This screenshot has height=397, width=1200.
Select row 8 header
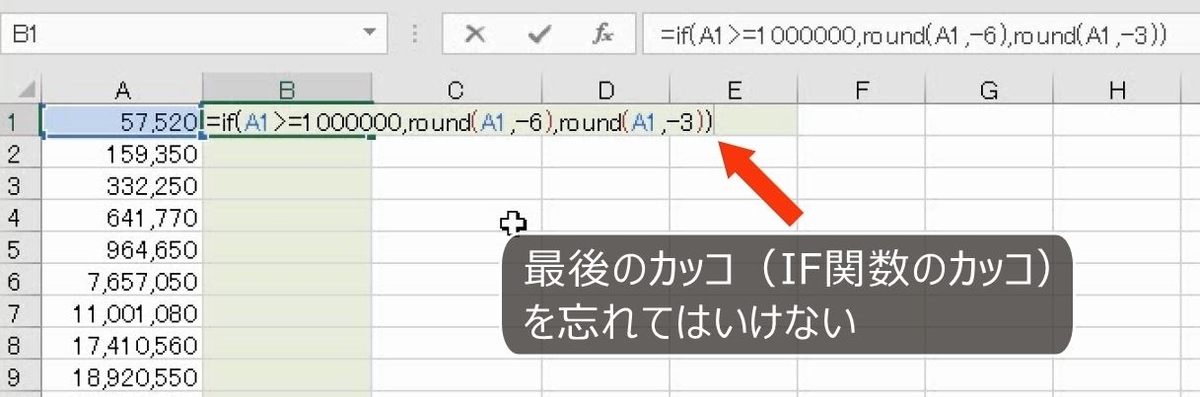point(21,345)
